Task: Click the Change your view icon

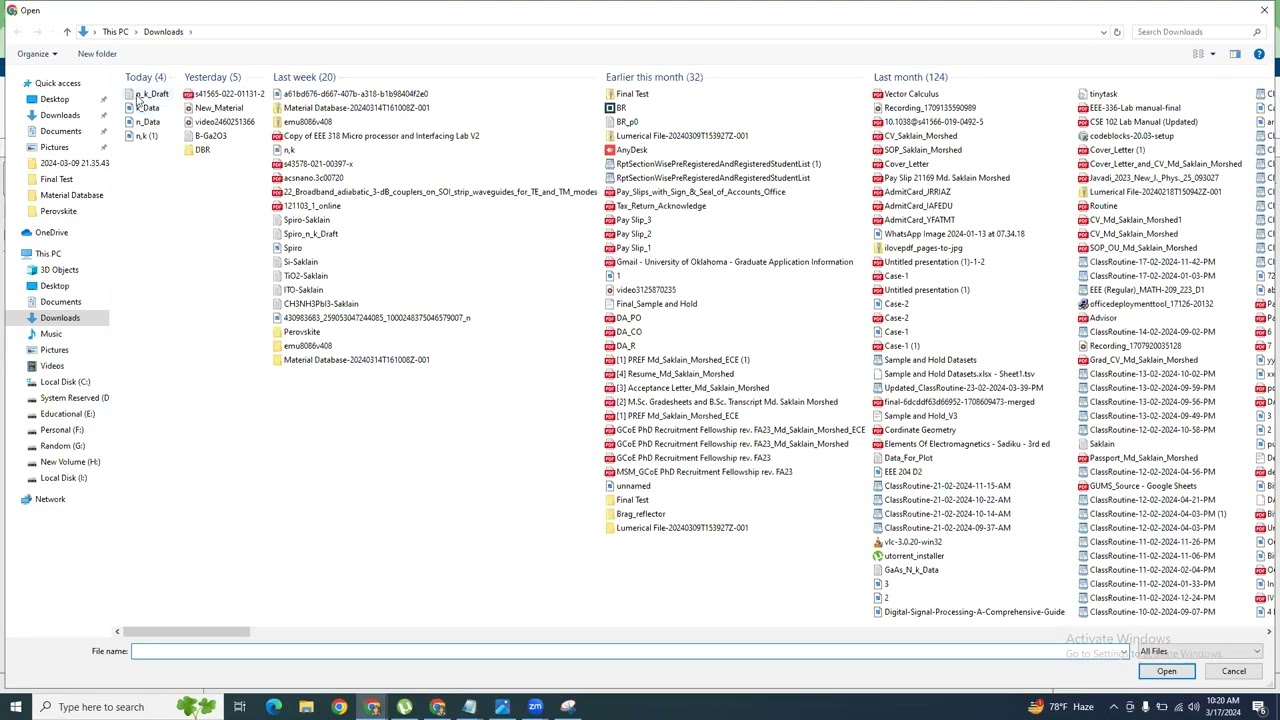Action: click(x=1198, y=54)
